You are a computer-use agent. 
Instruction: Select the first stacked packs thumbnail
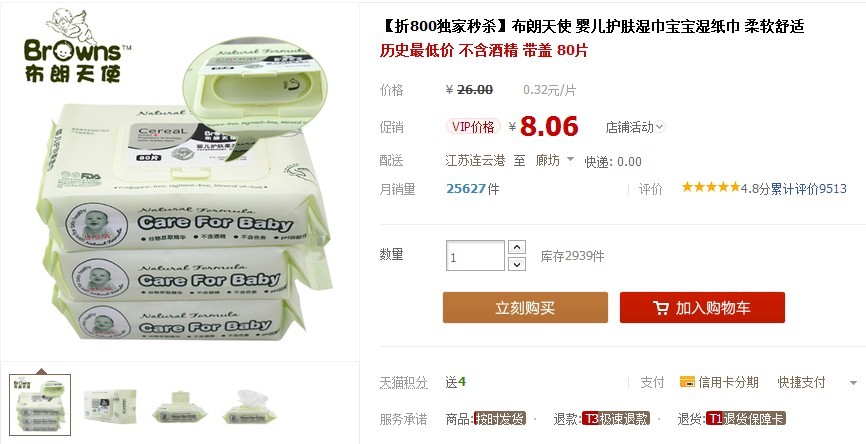tap(40, 405)
